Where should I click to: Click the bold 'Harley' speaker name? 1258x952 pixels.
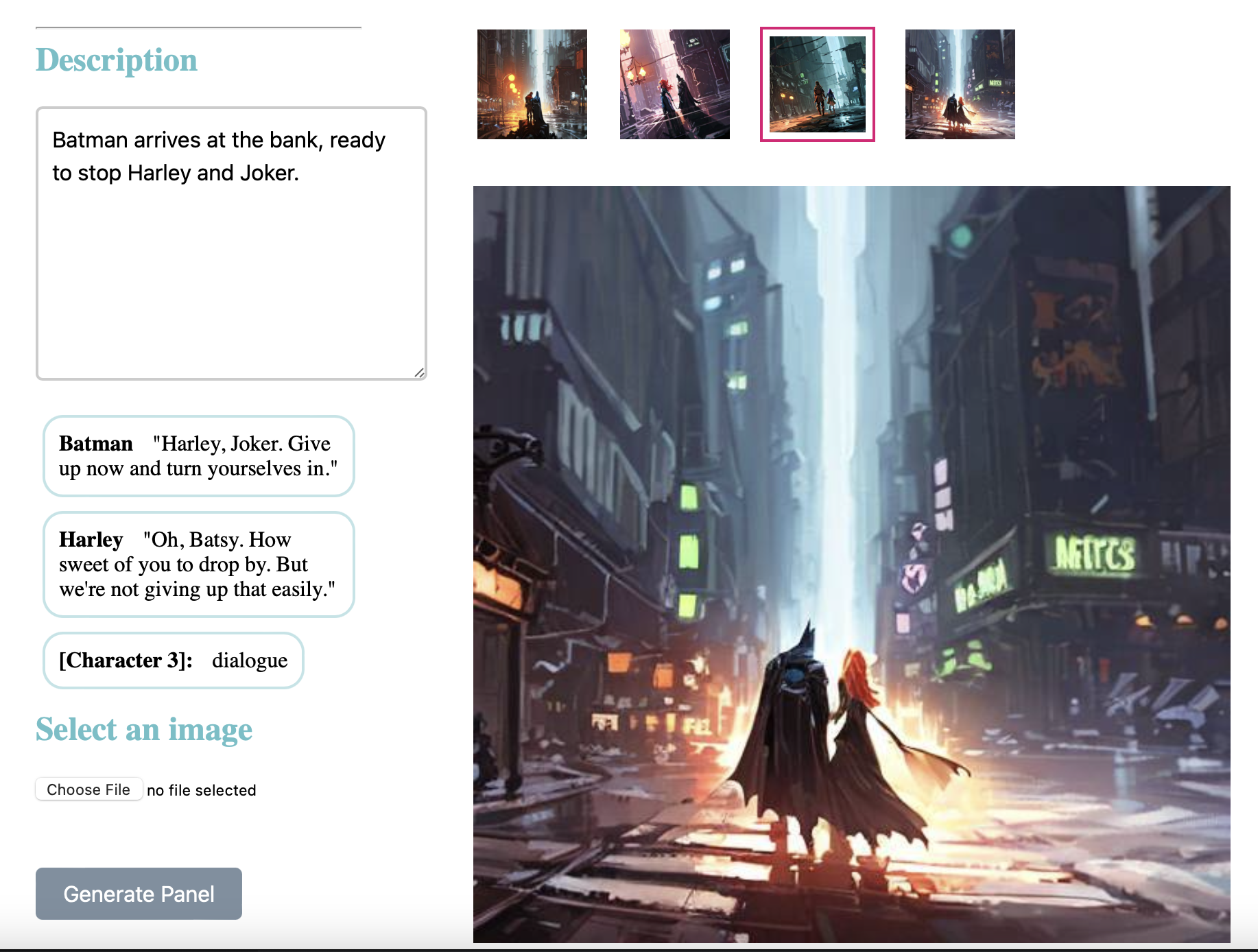[x=91, y=540]
